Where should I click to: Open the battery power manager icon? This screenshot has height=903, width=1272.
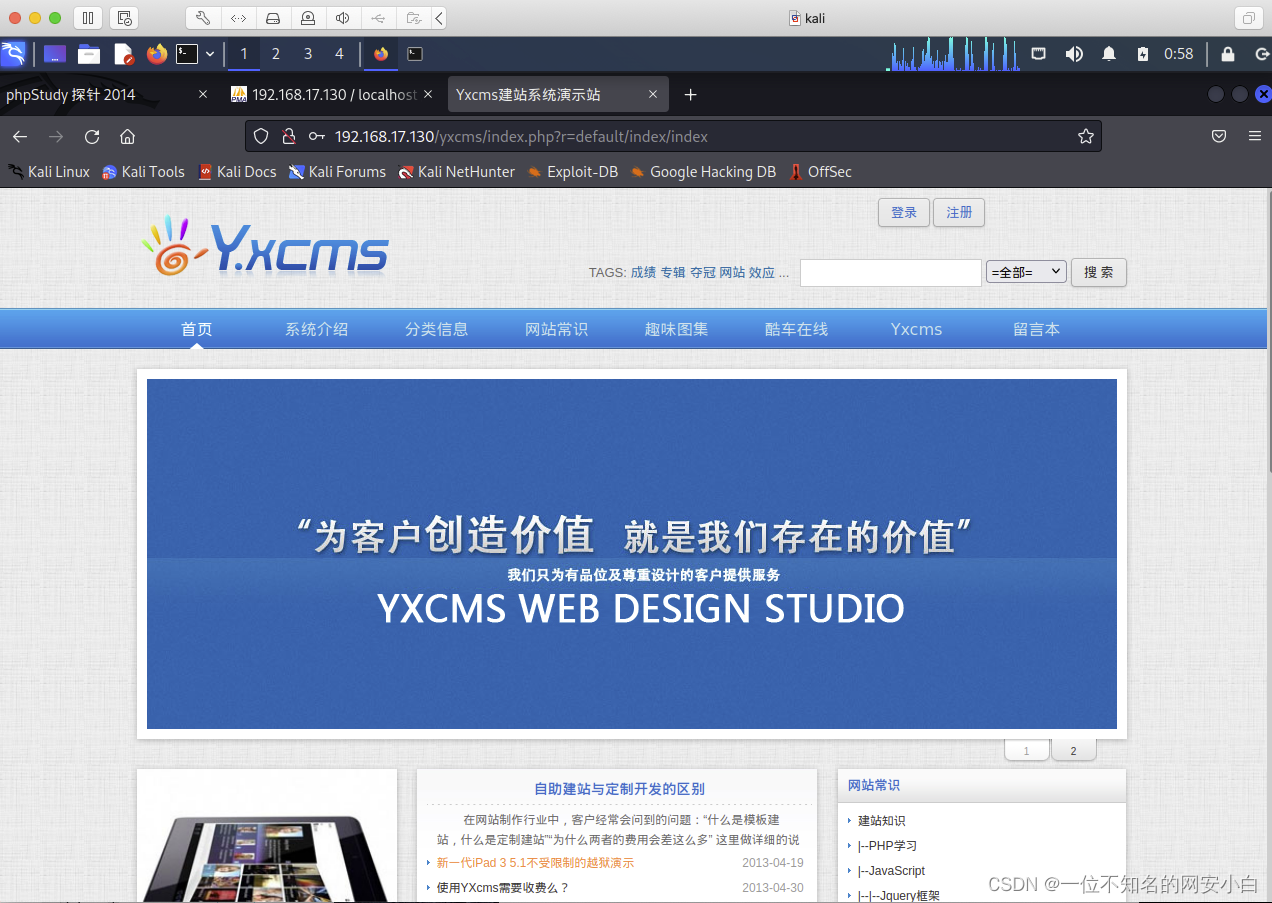pyautogui.click(x=1144, y=54)
